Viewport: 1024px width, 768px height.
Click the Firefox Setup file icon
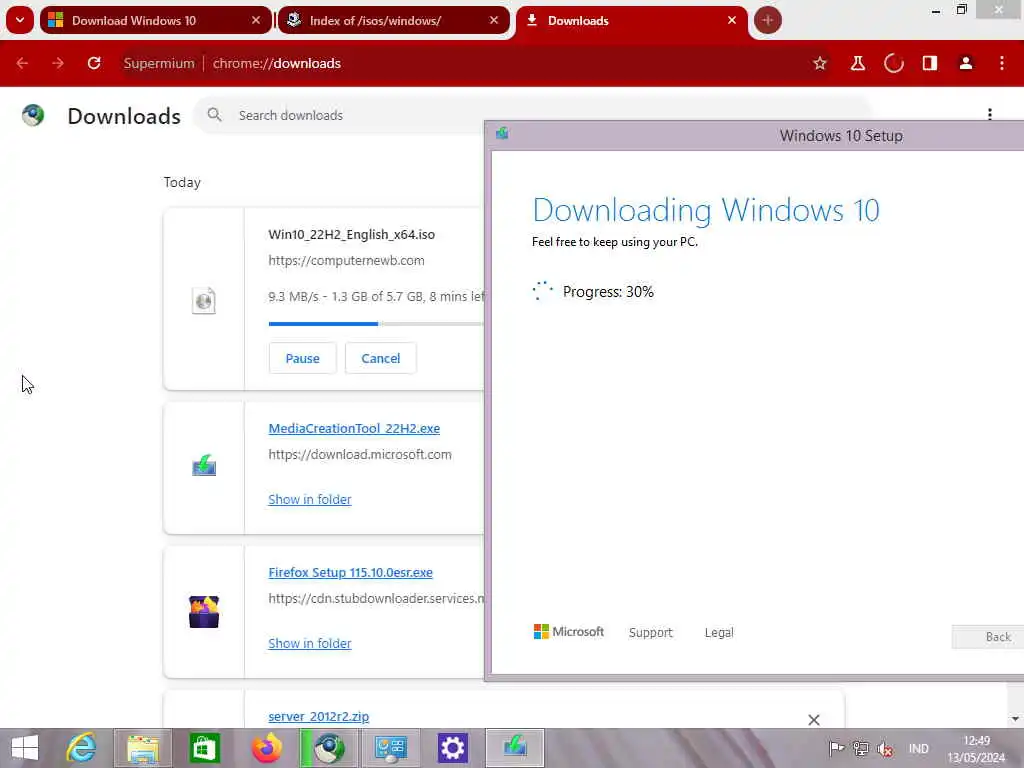(204, 611)
